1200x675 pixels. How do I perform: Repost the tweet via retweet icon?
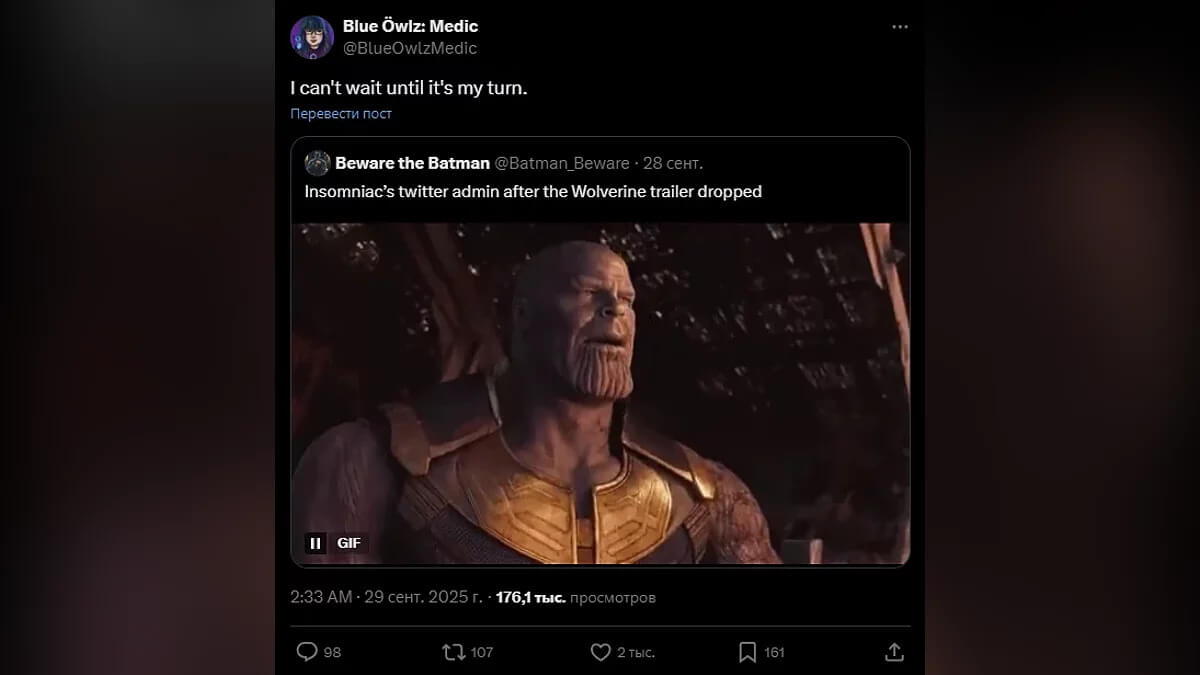[453, 652]
